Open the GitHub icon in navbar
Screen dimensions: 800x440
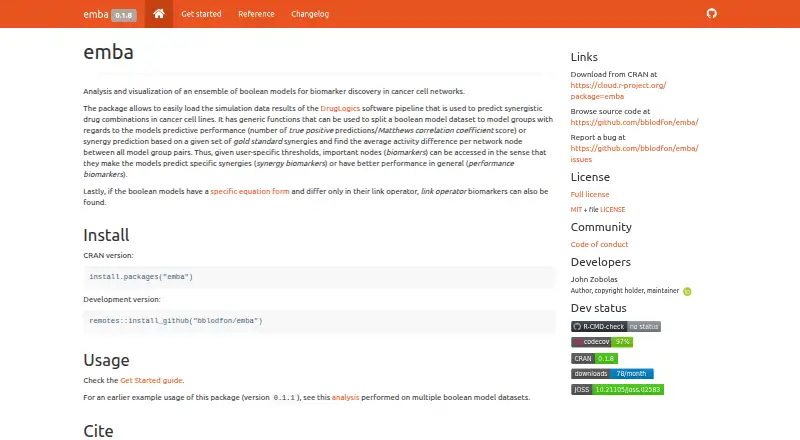pos(711,13)
